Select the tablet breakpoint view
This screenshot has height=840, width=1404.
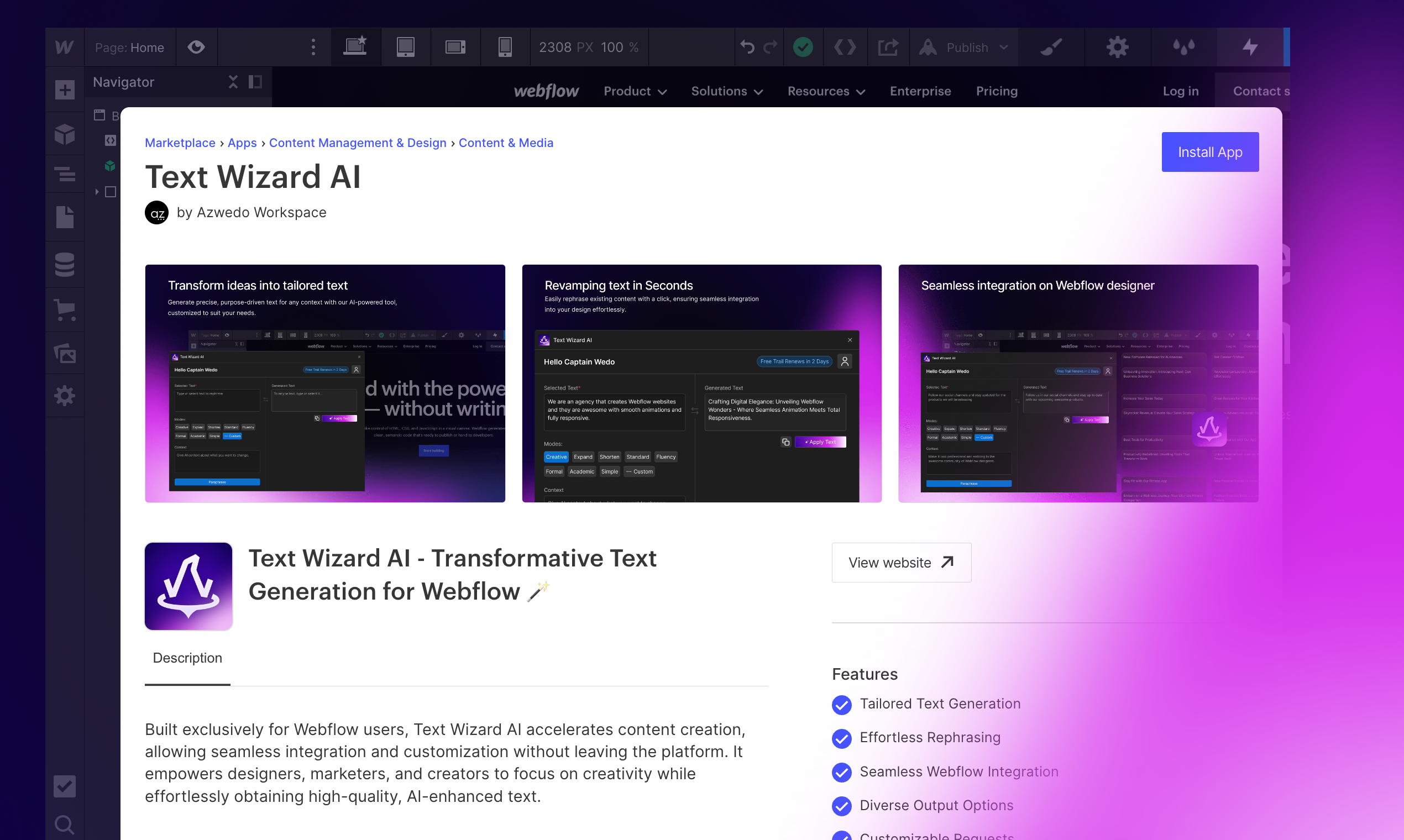pos(405,47)
